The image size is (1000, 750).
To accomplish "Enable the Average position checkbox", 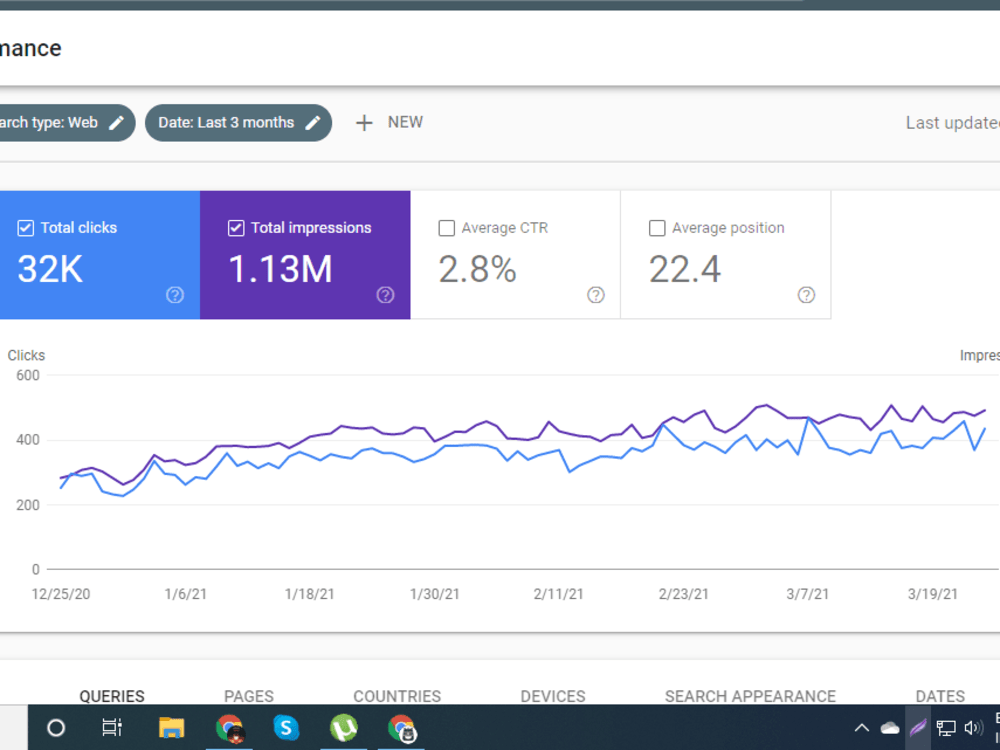I will coord(657,228).
